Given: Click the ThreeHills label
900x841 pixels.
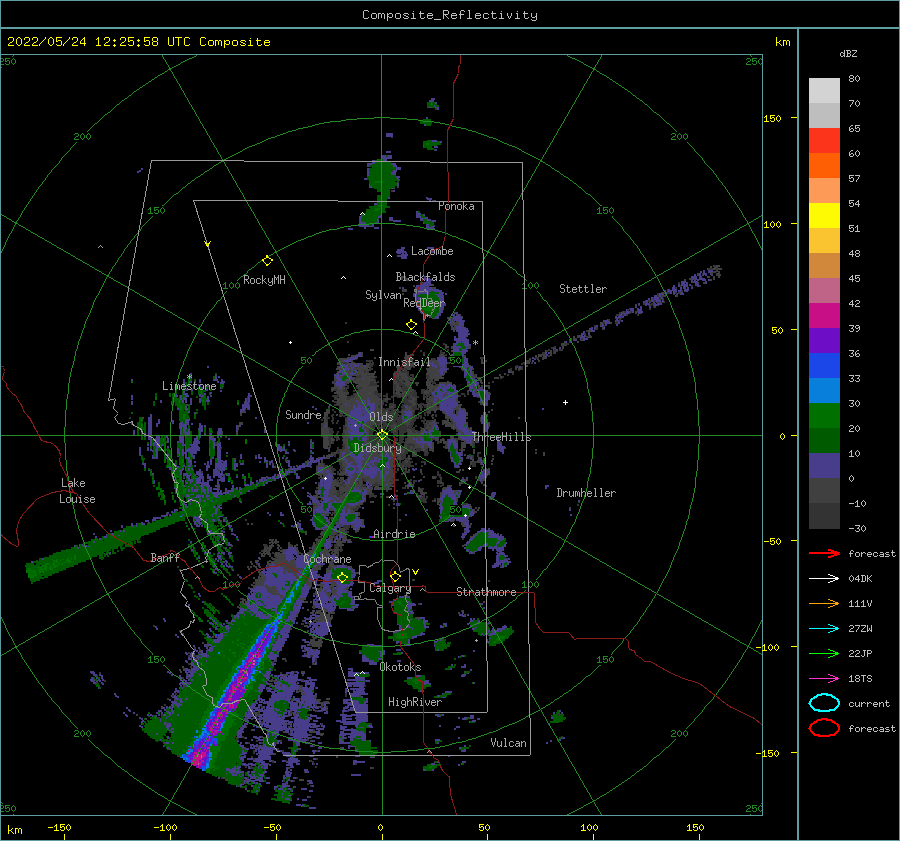Looking at the screenshot, I should [502, 437].
